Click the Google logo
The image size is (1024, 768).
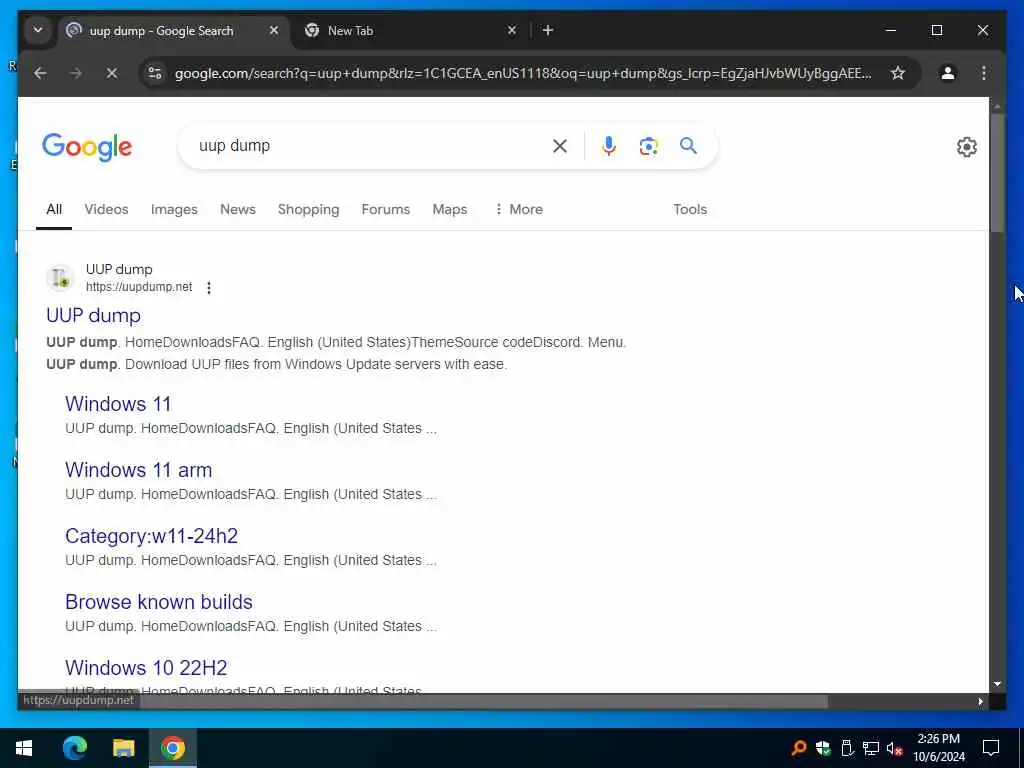[x=87, y=147]
